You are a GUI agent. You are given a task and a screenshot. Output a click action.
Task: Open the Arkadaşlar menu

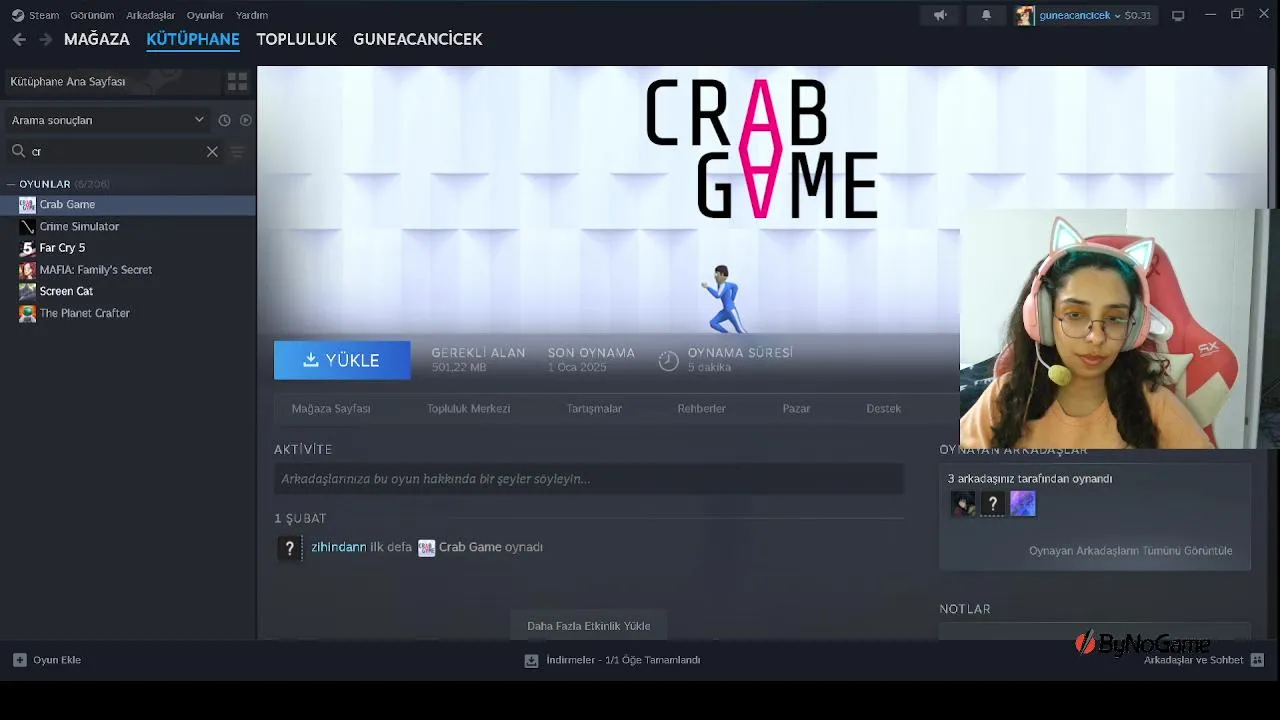click(x=151, y=15)
